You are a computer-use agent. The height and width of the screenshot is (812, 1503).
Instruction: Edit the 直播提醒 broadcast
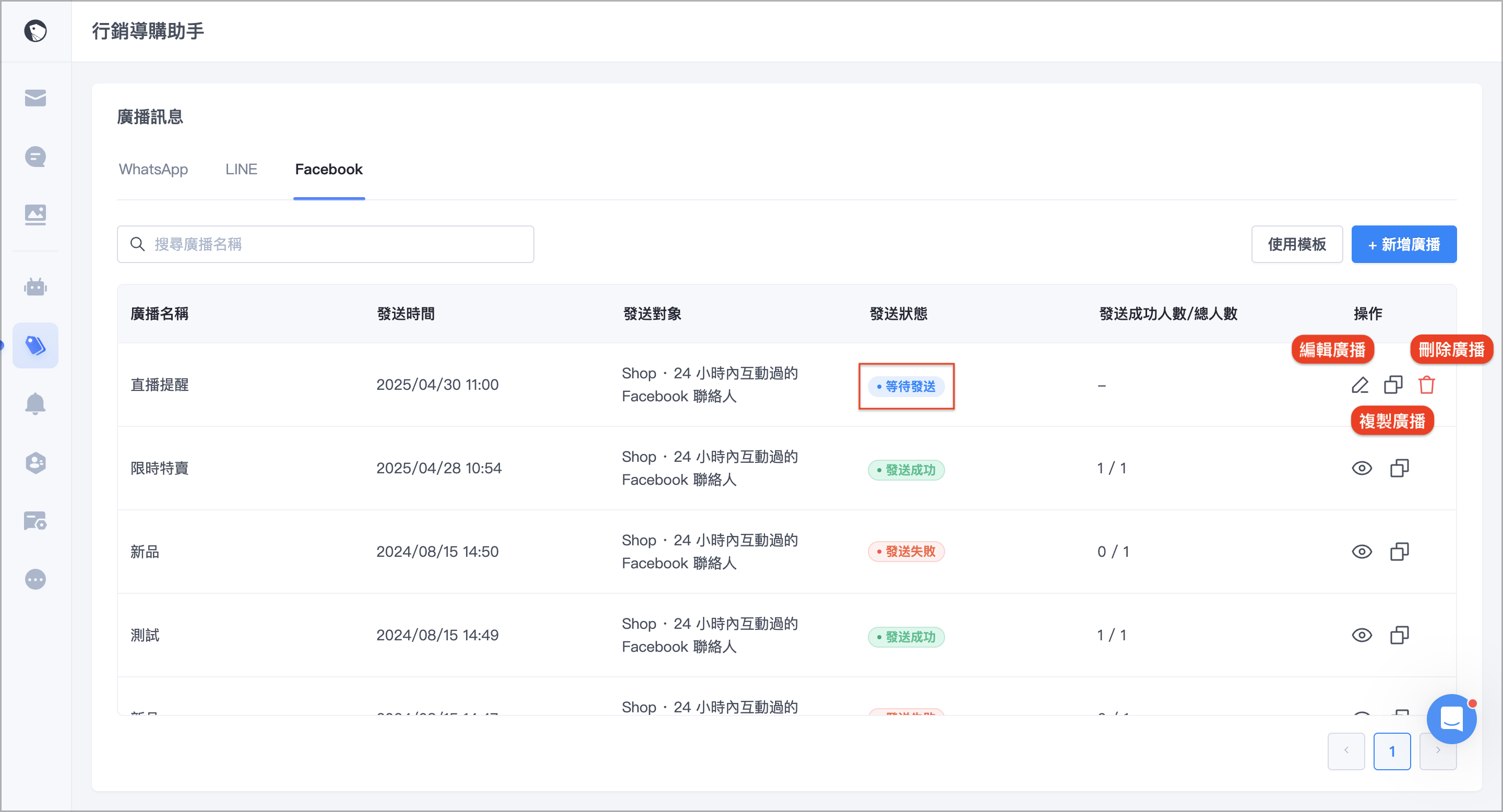(x=1360, y=385)
